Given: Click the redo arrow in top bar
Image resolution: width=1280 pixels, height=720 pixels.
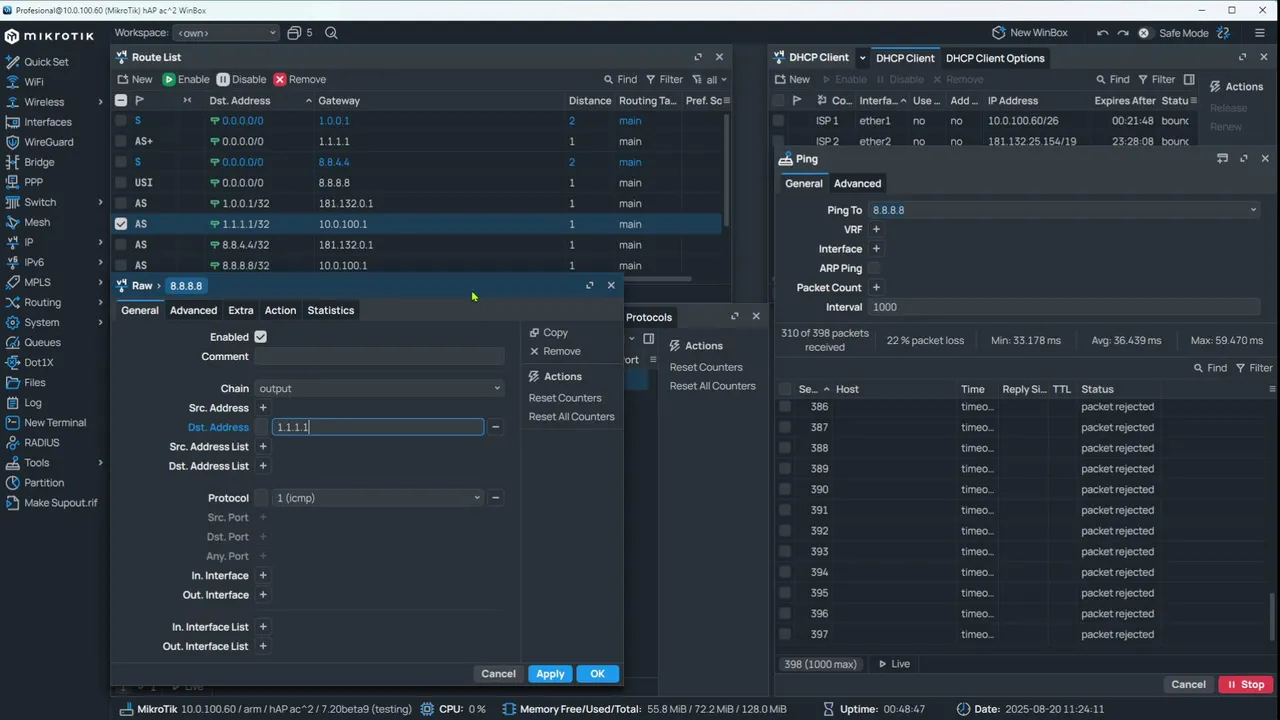Looking at the screenshot, I should 1122,33.
